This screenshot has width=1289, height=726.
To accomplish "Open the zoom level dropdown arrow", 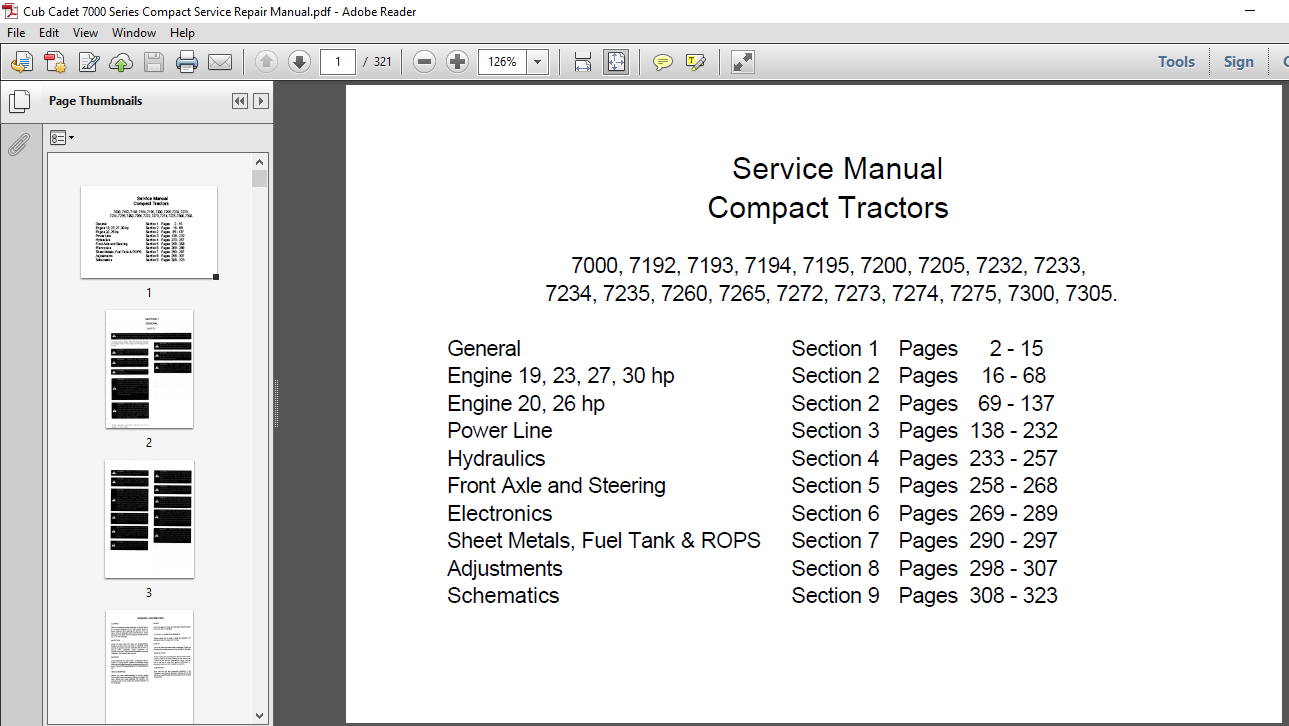I will coord(538,62).
